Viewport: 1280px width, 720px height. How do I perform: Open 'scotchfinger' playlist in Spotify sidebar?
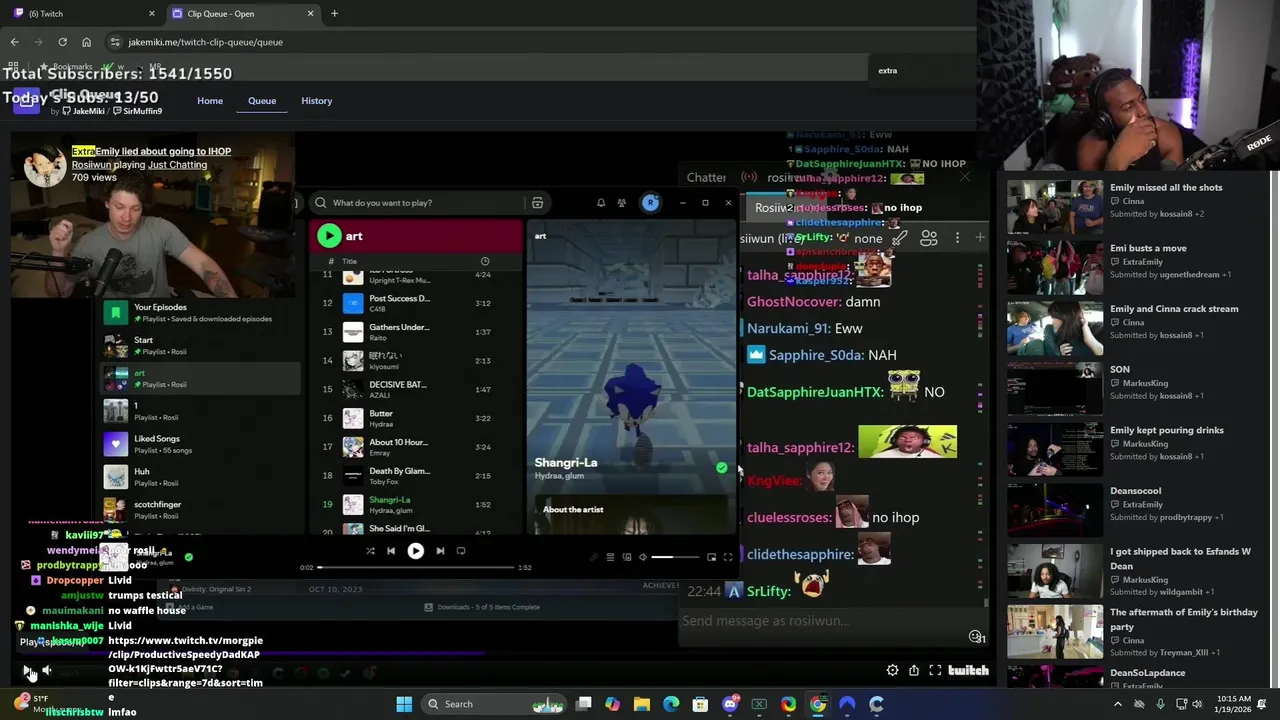pos(200,509)
